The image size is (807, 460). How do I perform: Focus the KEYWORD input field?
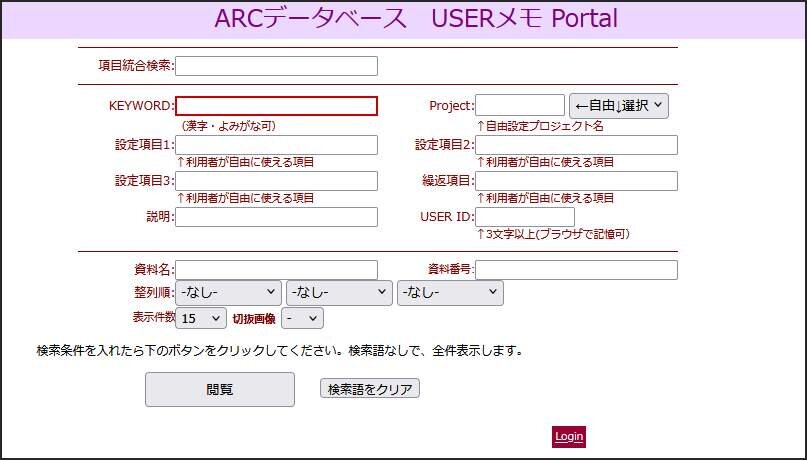[276, 106]
